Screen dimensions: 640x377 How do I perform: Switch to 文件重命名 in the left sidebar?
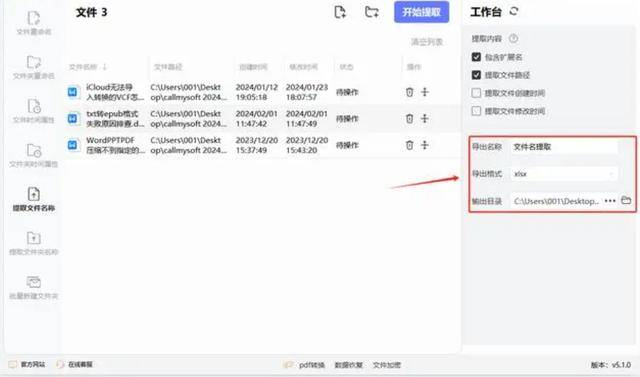(x=33, y=23)
